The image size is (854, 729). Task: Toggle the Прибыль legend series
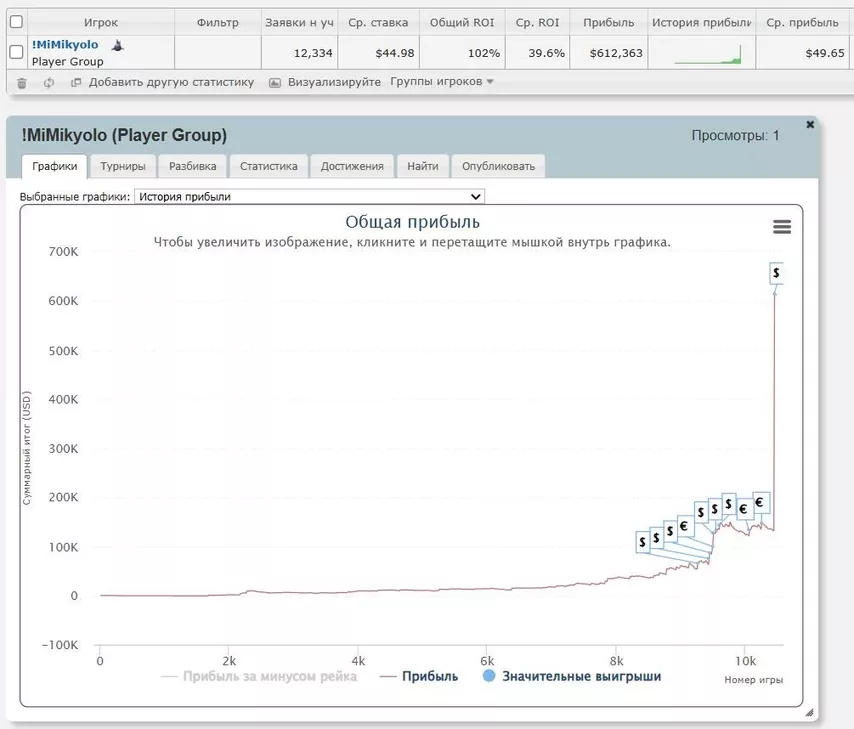pyautogui.click(x=419, y=676)
